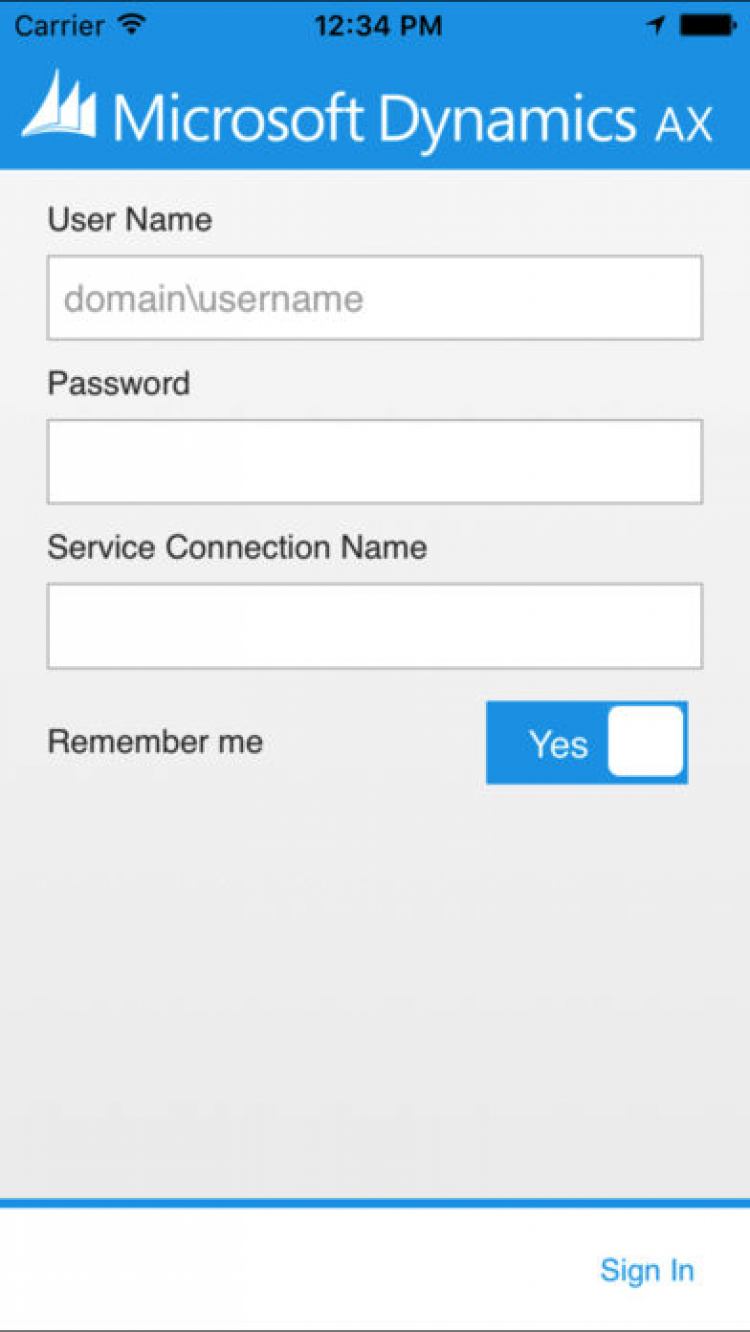Focus the User Name input field
750x1332 pixels.
374,298
